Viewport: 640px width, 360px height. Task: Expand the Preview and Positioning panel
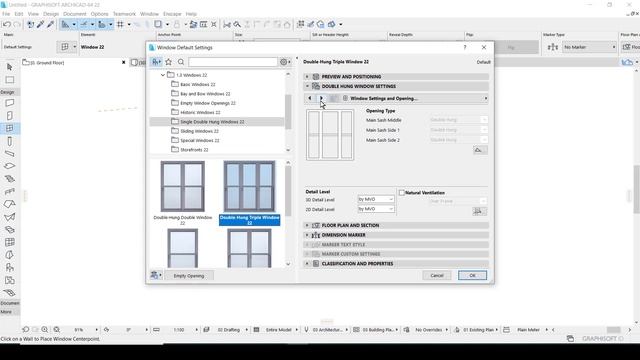307,77
